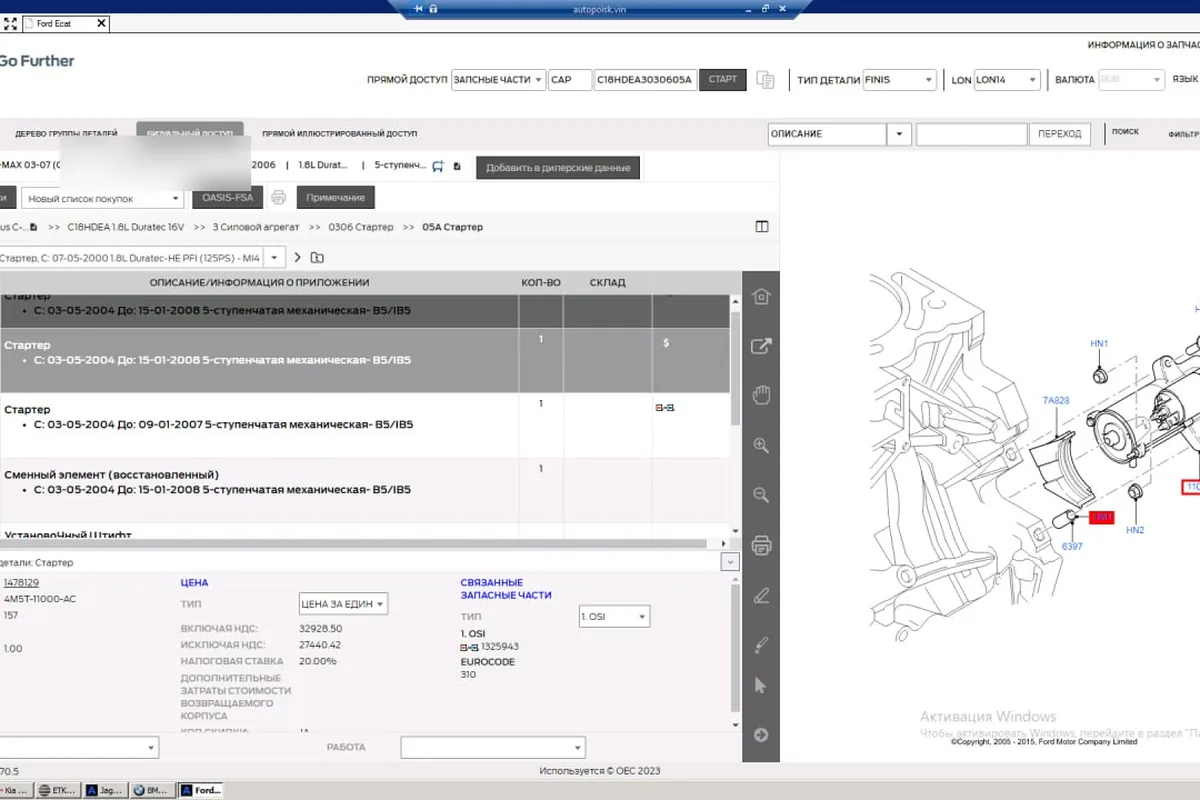Open the 1. OSI related parts dropdown

(x=614, y=617)
